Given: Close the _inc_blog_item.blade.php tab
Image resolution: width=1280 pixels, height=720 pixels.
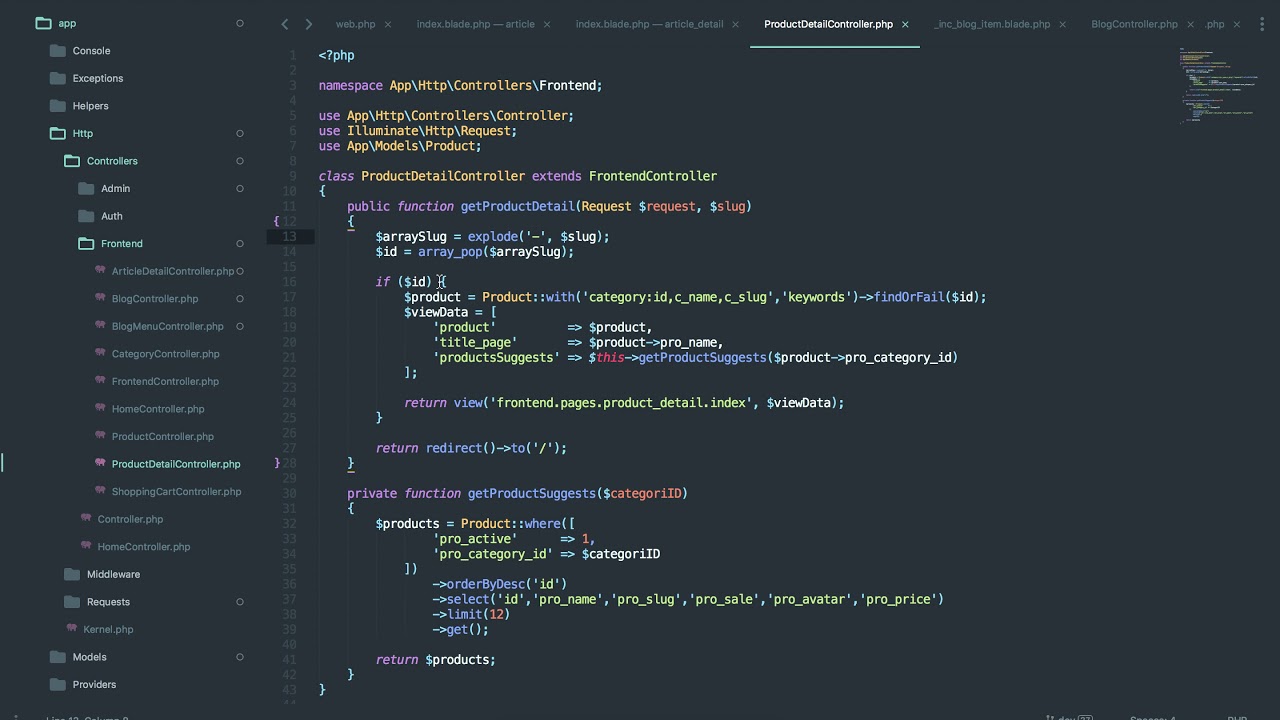Looking at the screenshot, I should tap(1062, 24).
